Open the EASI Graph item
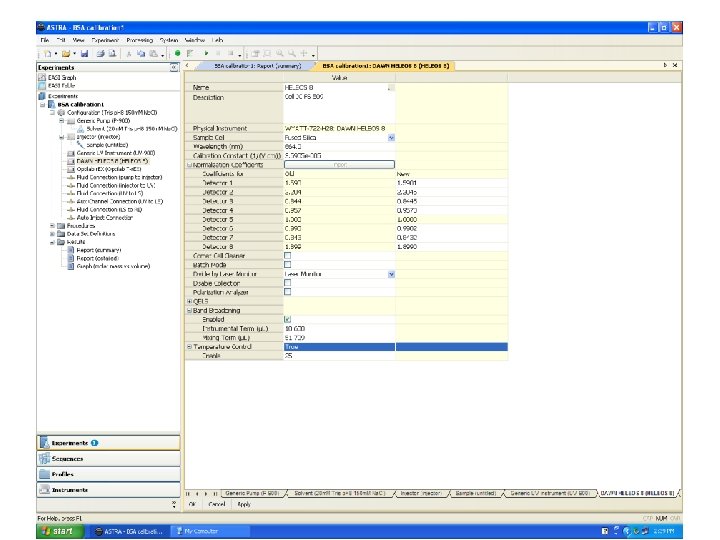This screenshot has height=540, width=720. click(x=60, y=77)
